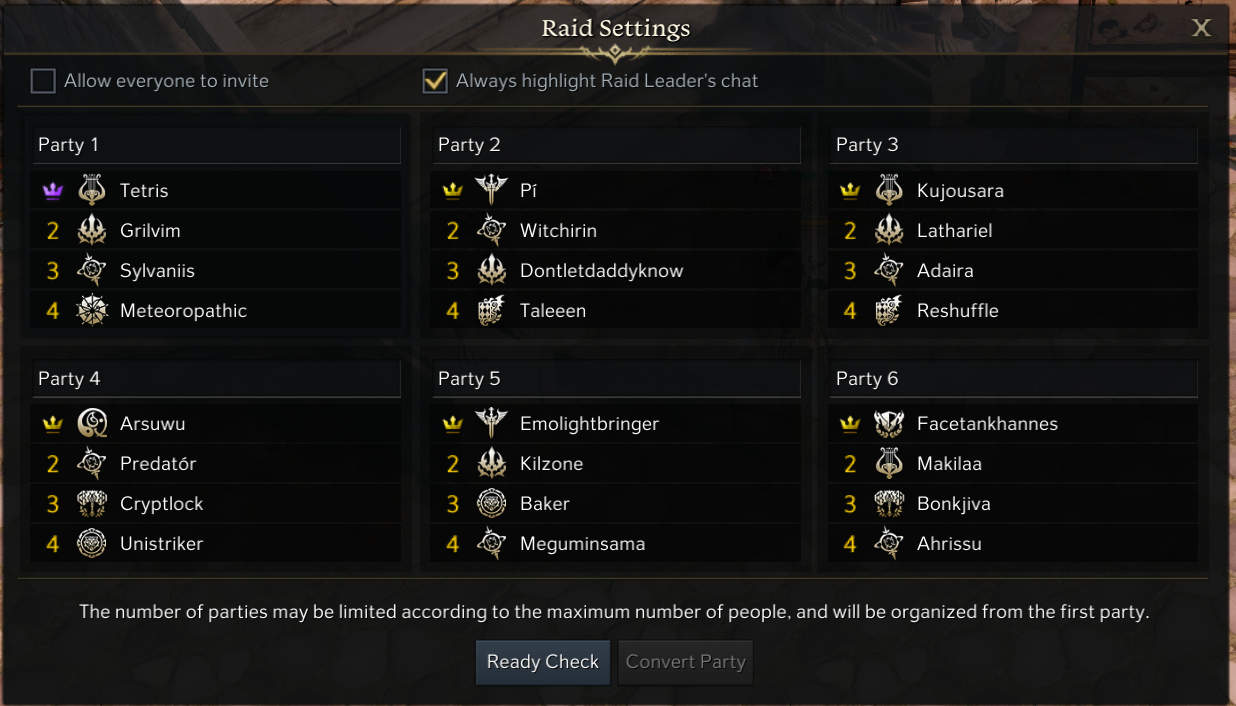Click the class icon next to Baker
This screenshot has width=1236, height=706.
[492, 504]
